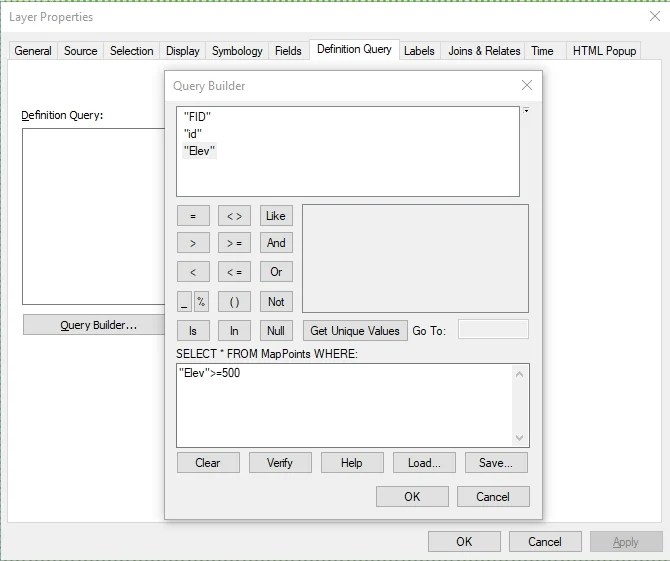Switch to the General tab

33,51
